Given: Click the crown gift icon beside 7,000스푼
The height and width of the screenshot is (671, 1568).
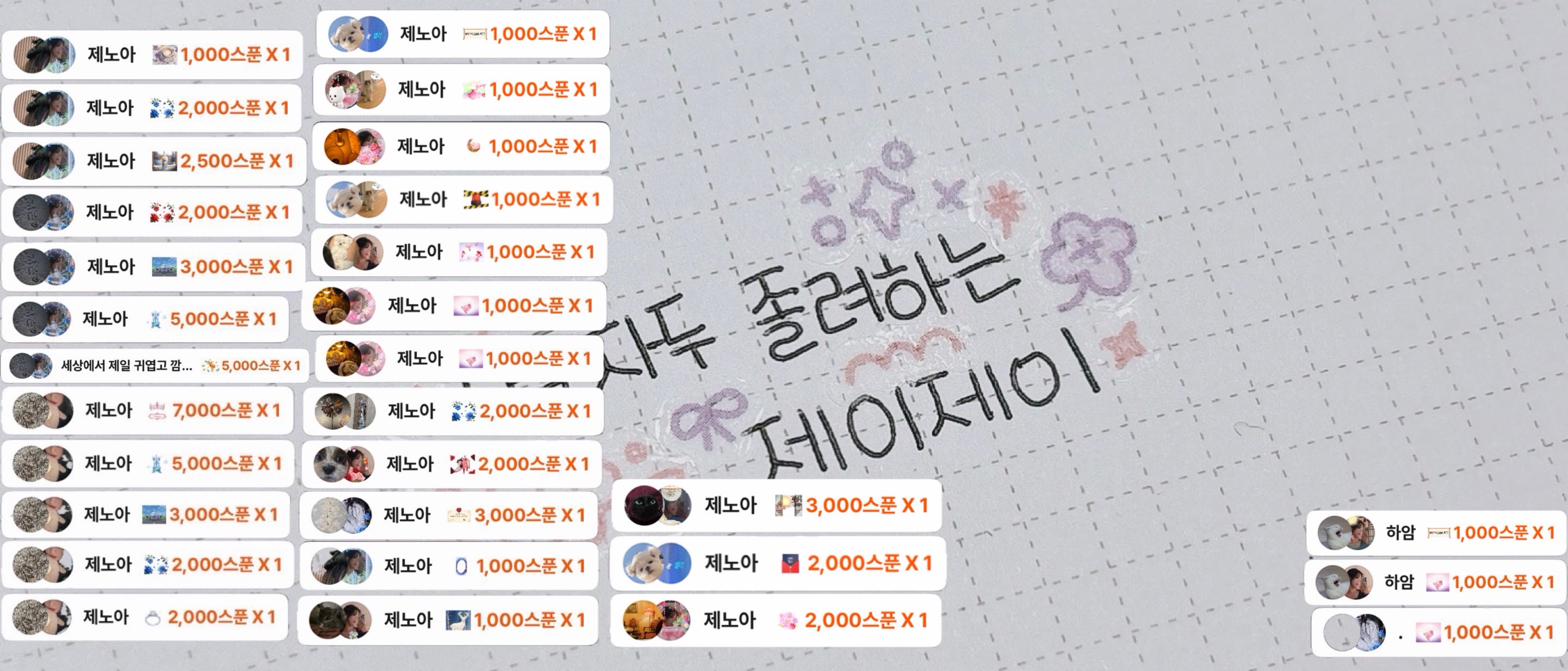Looking at the screenshot, I should pos(157,411).
